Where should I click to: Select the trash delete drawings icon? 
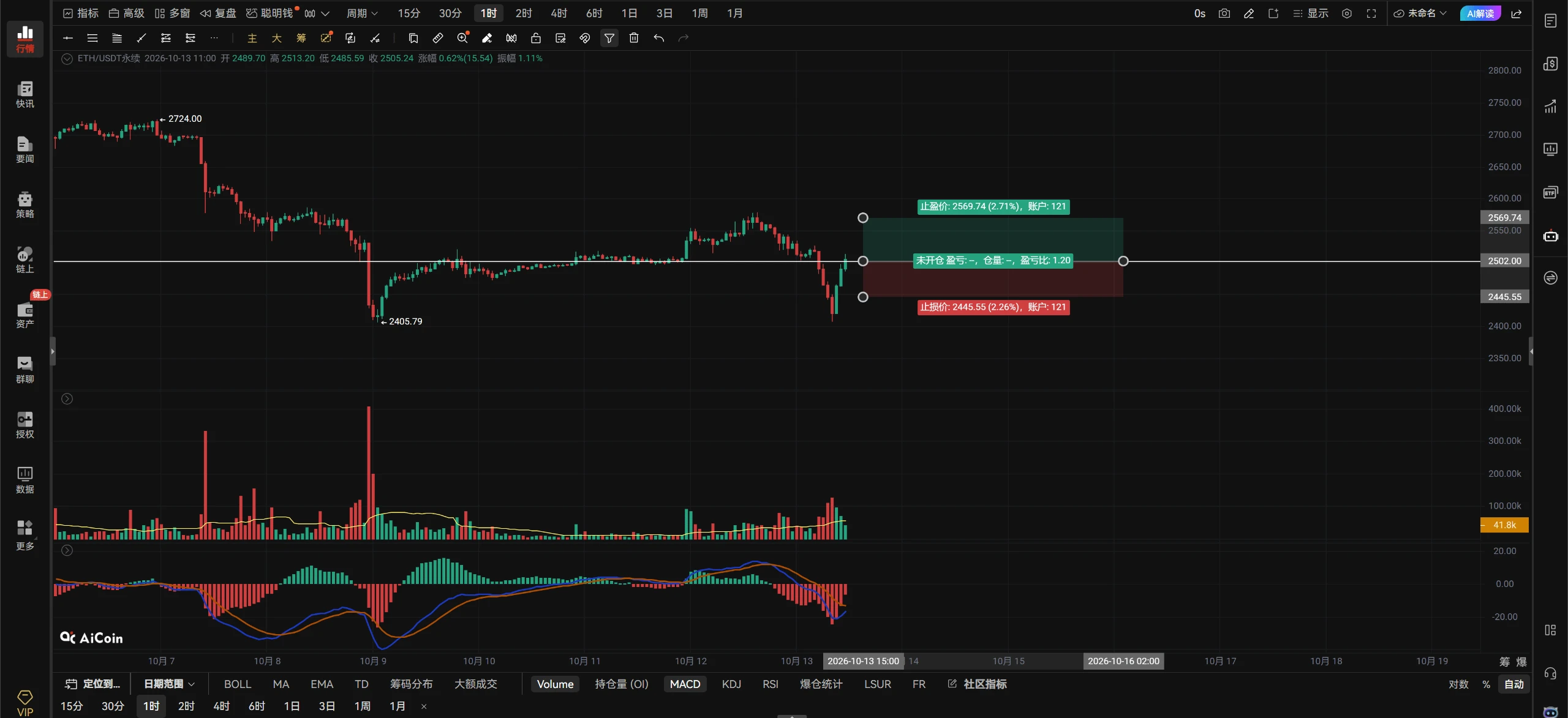pos(634,38)
